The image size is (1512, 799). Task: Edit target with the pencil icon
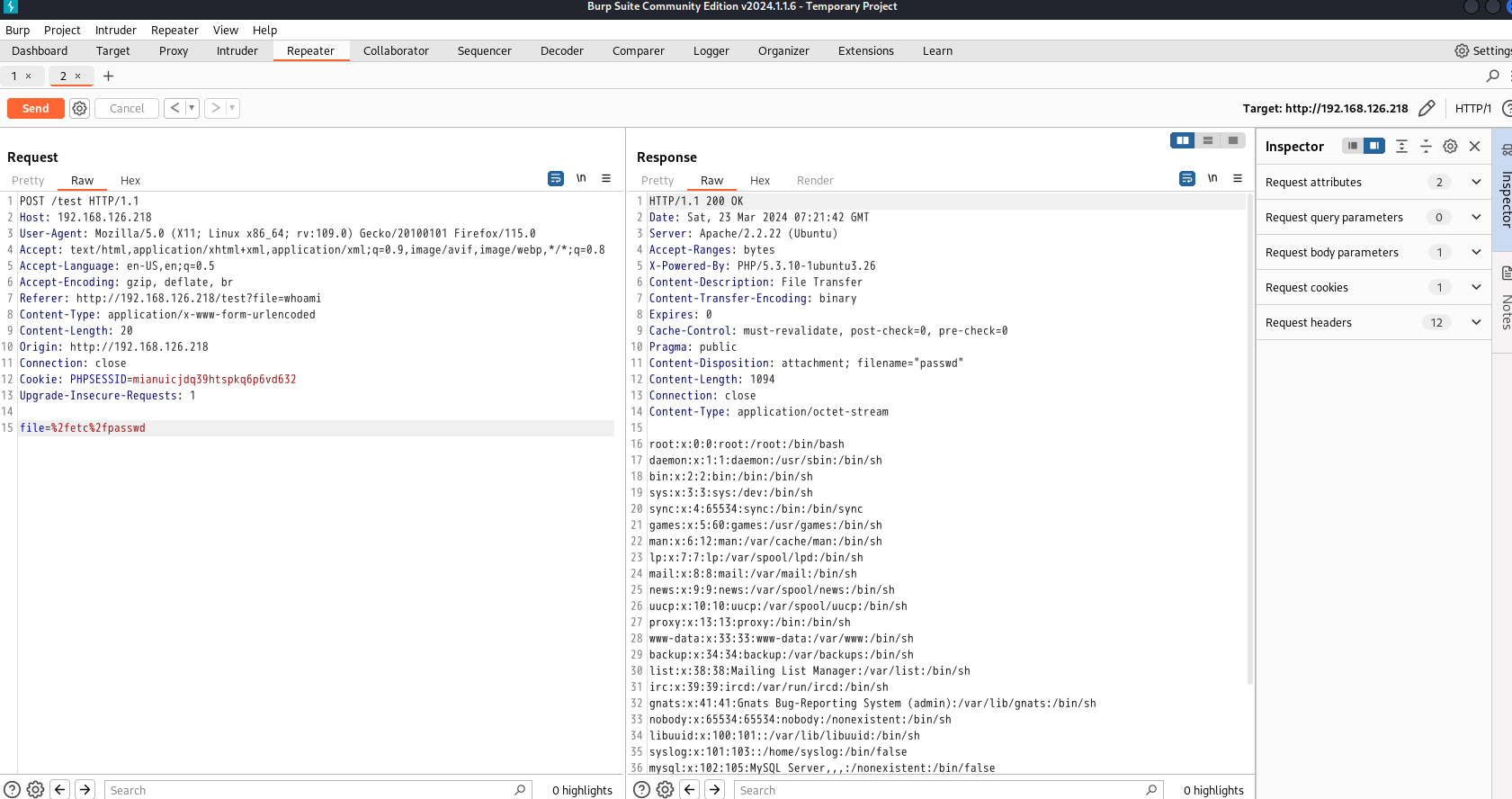(1427, 108)
